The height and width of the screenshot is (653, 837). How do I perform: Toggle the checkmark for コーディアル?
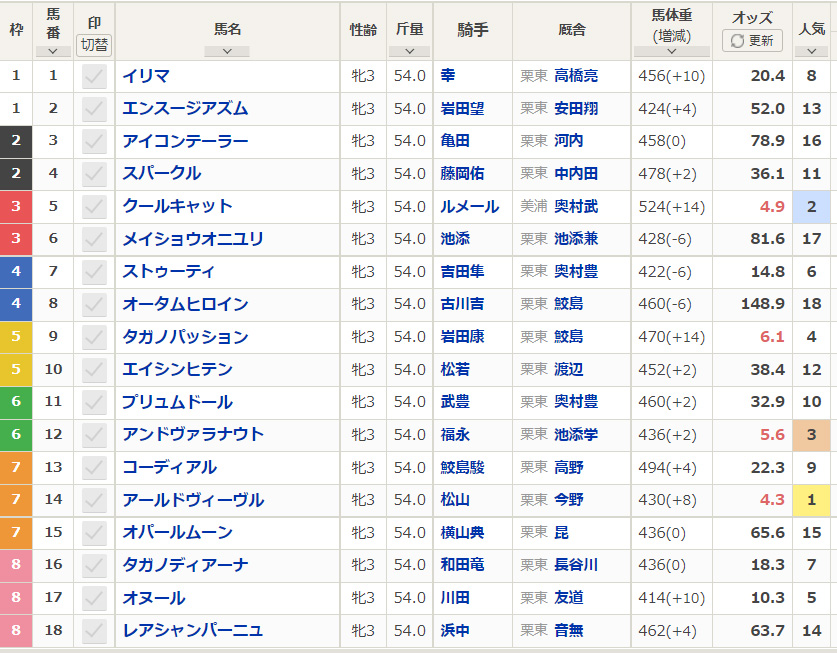[x=94, y=467]
